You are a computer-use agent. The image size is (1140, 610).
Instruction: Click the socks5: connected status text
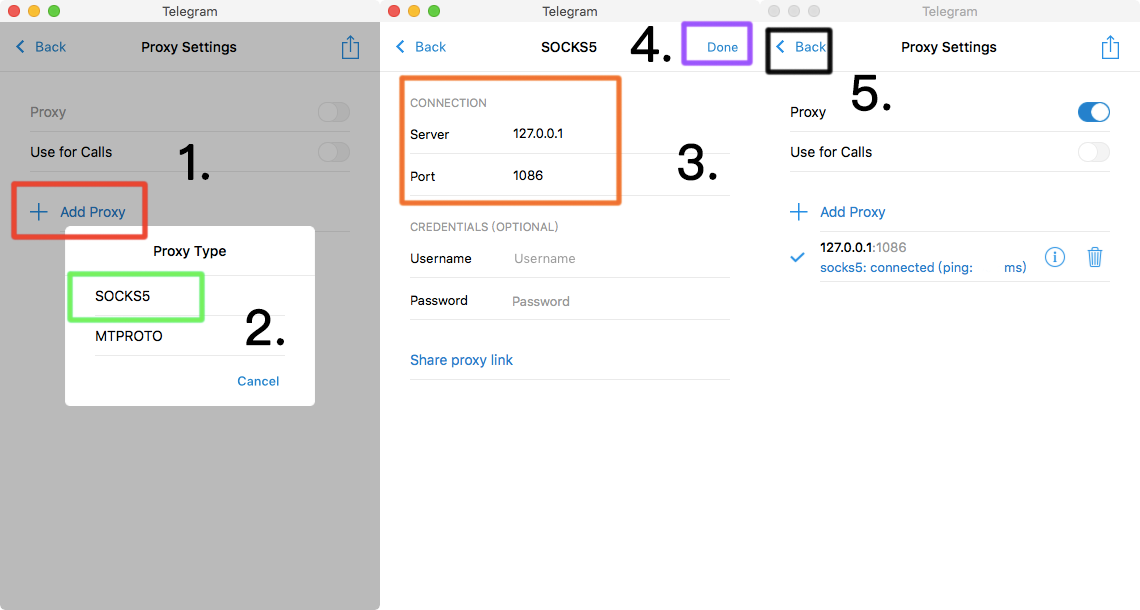pos(923,268)
